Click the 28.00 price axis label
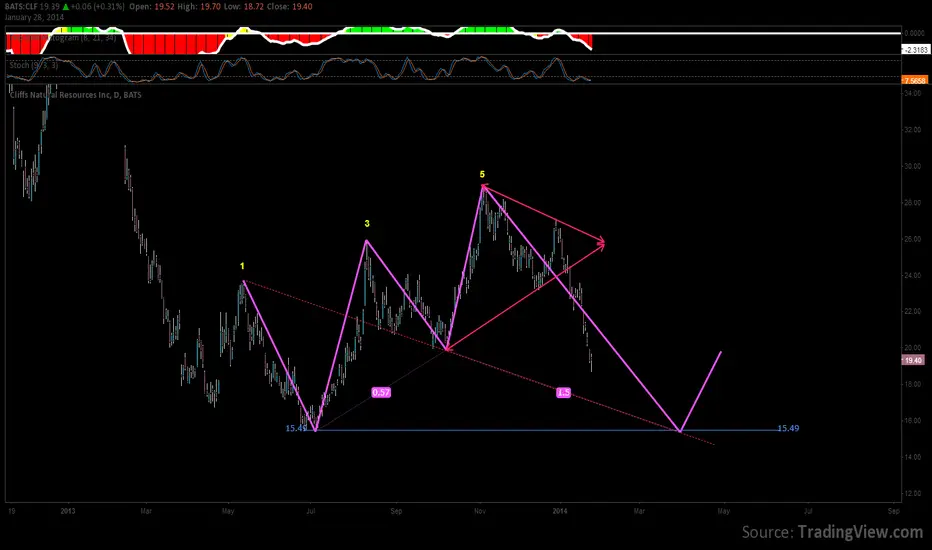 click(912, 203)
